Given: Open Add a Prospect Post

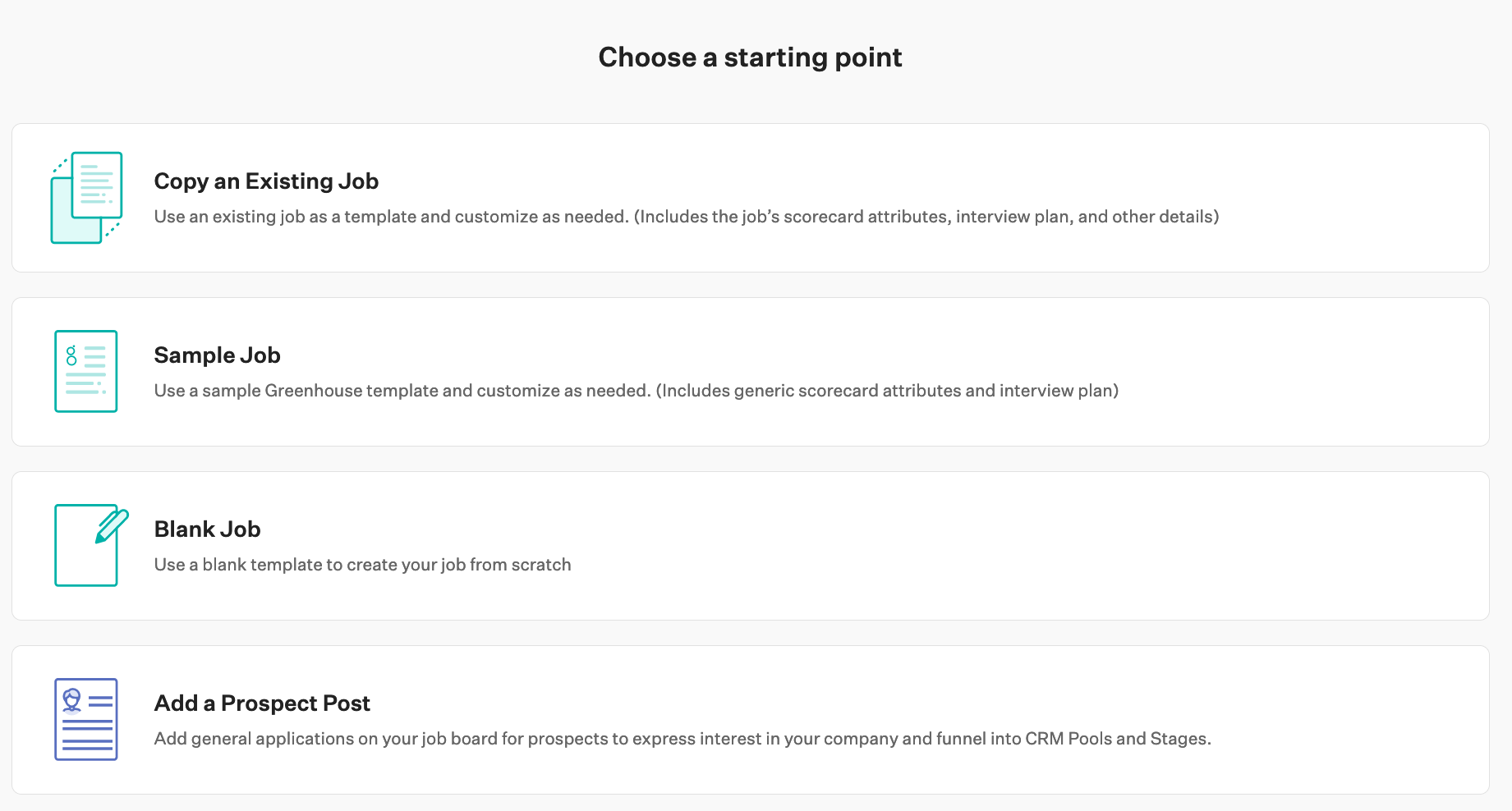Looking at the screenshot, I should (750, 719).
